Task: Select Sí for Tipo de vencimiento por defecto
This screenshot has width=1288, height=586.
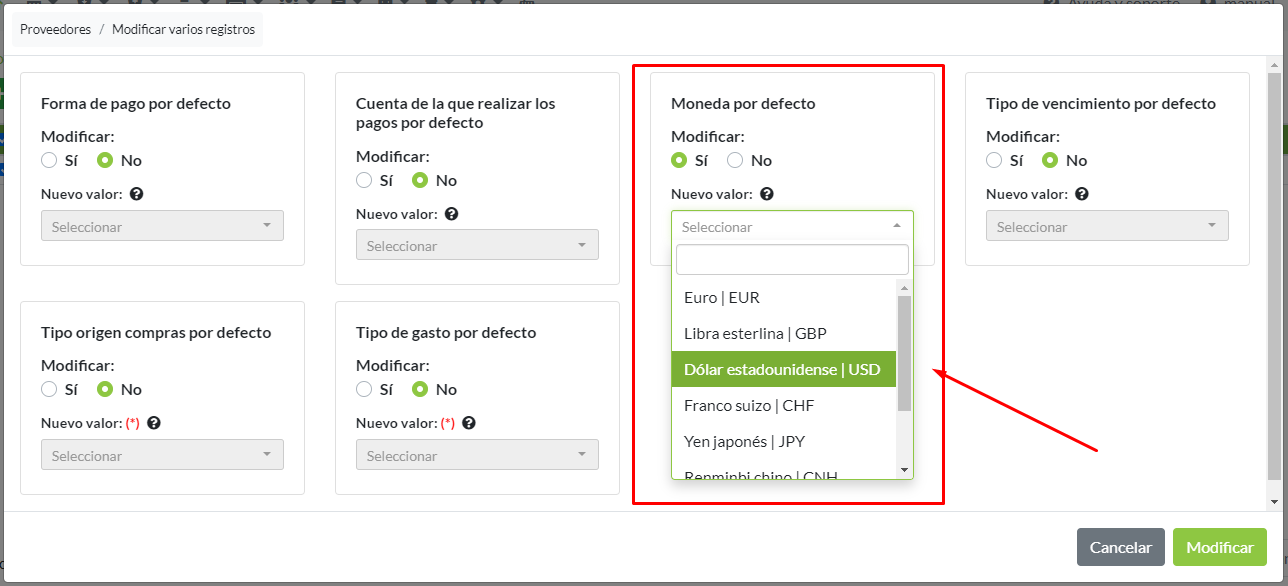Action: coord(994,160)
